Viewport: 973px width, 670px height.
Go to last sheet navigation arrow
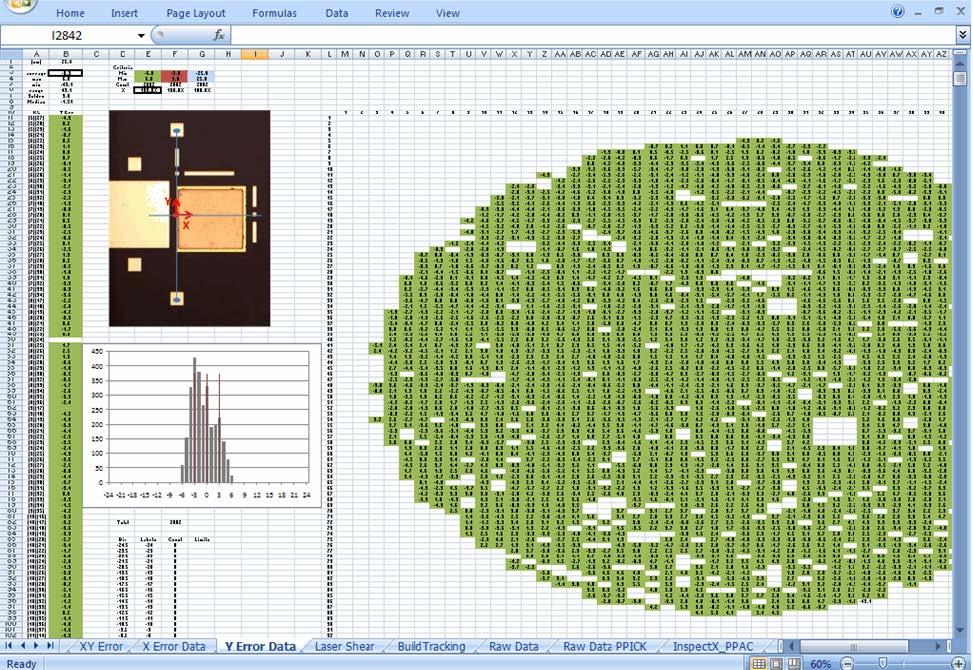52,647
